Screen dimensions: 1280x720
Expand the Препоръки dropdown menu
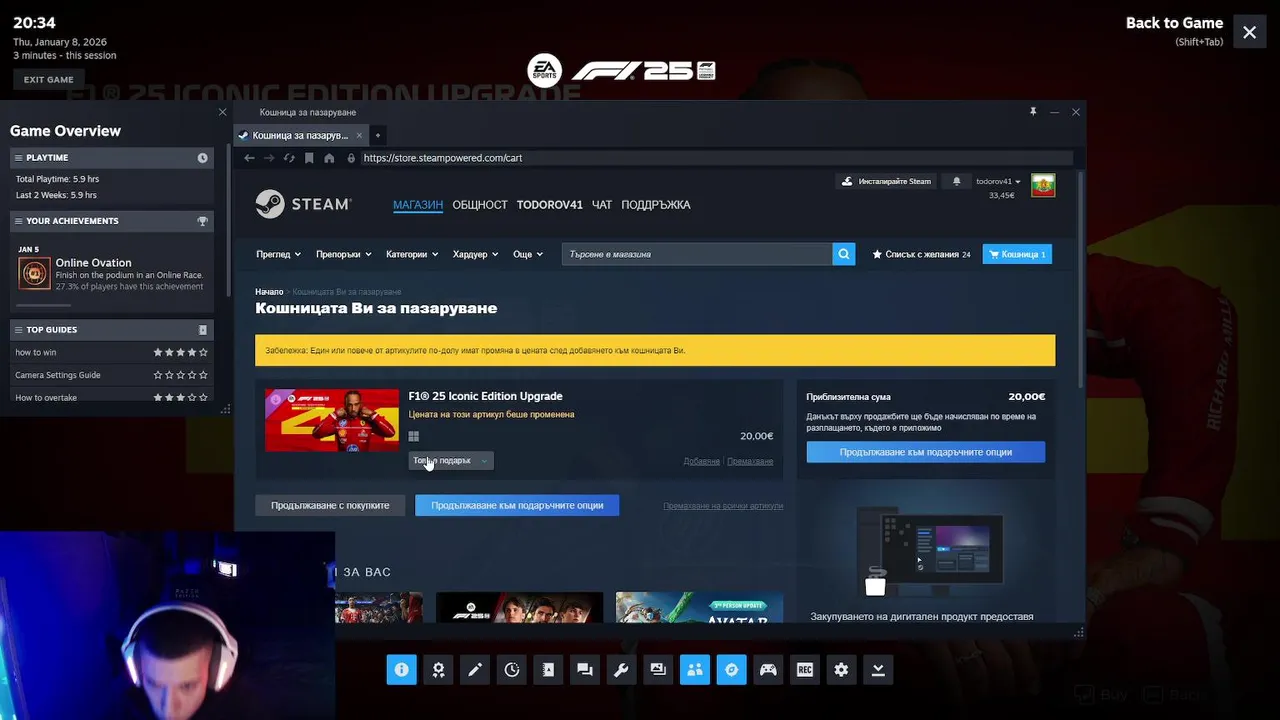point(343,254)
